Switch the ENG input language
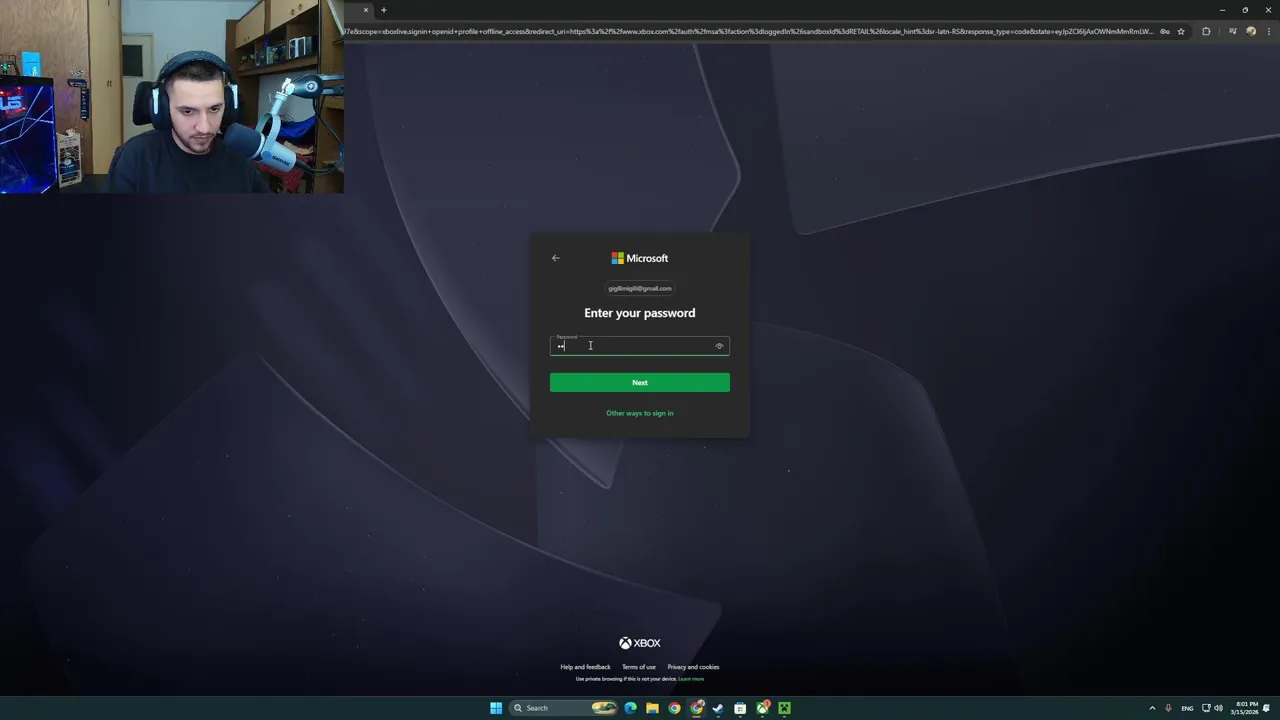Viewport: 1280px width, 720px height. tap(1187, 708)
